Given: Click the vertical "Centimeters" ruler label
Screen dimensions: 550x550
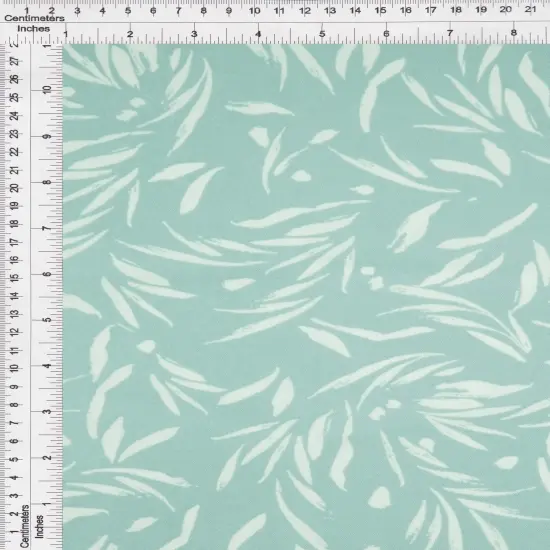Looking at the screenshot, I should (x=24, y=526).
